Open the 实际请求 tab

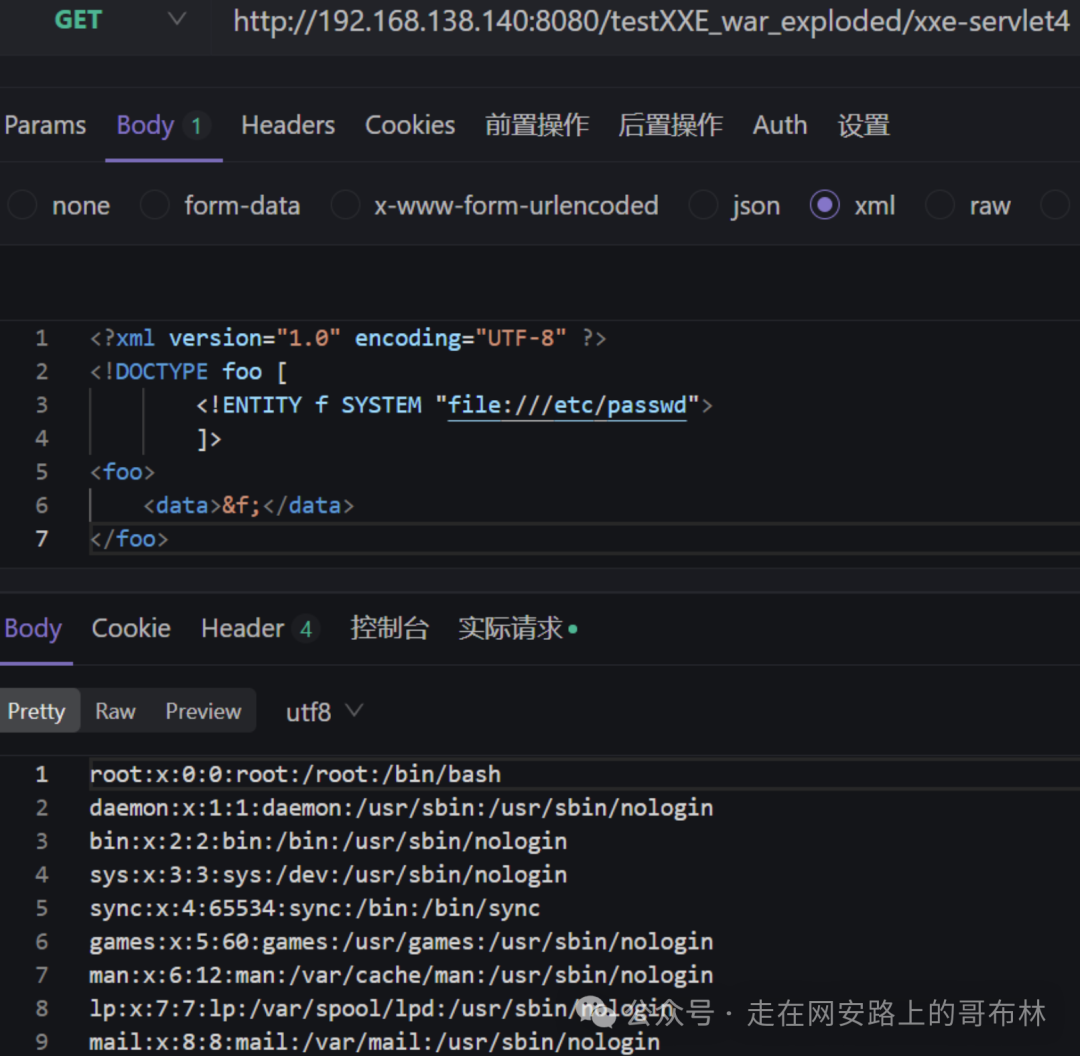pos(517,628)
